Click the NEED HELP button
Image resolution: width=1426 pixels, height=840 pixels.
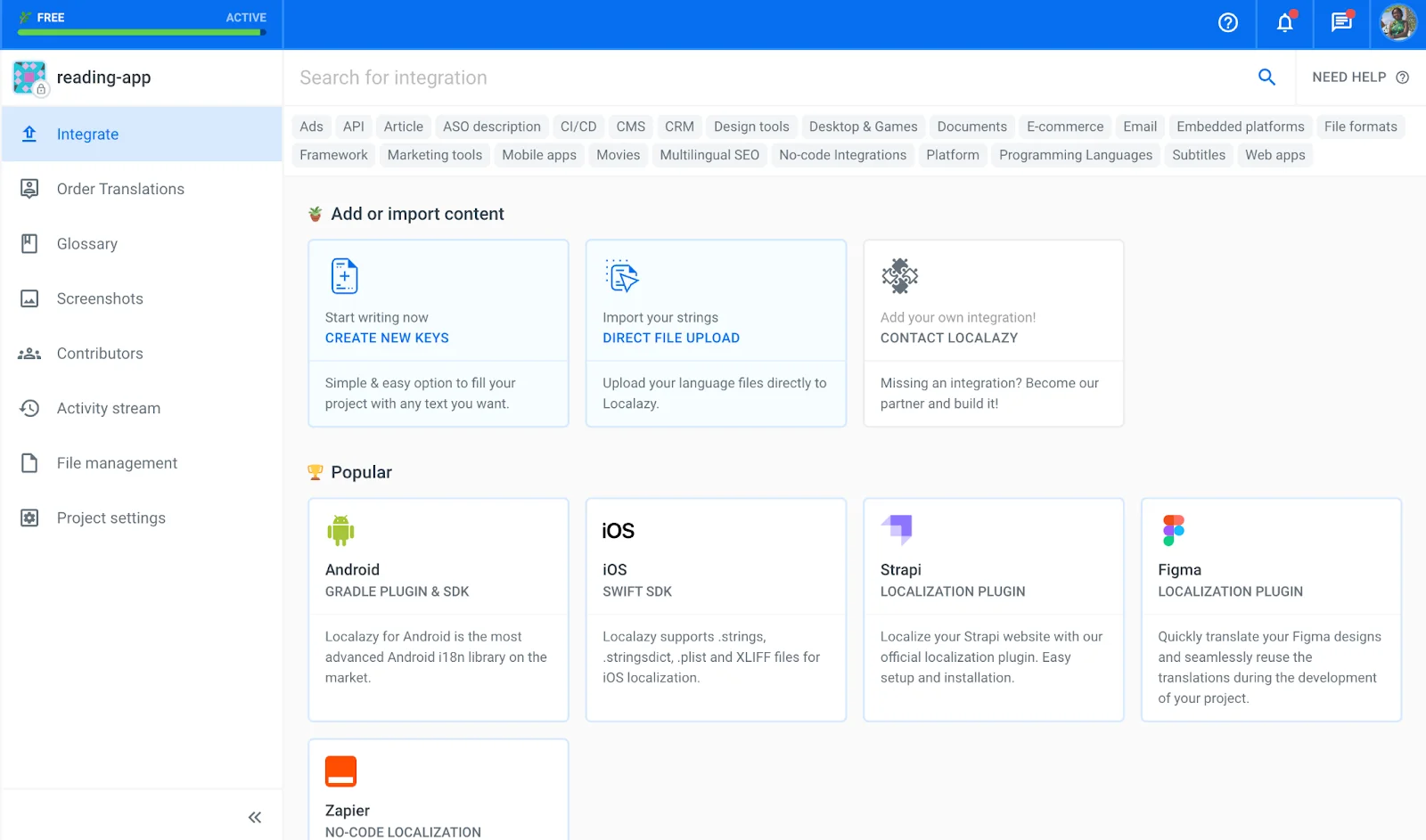[1360, 77]
